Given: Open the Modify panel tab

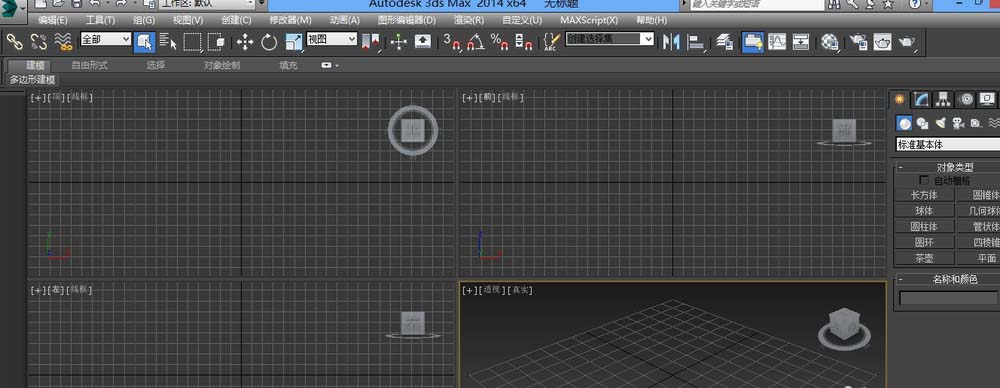Looking at the screenshot, I should click(920, 99).
